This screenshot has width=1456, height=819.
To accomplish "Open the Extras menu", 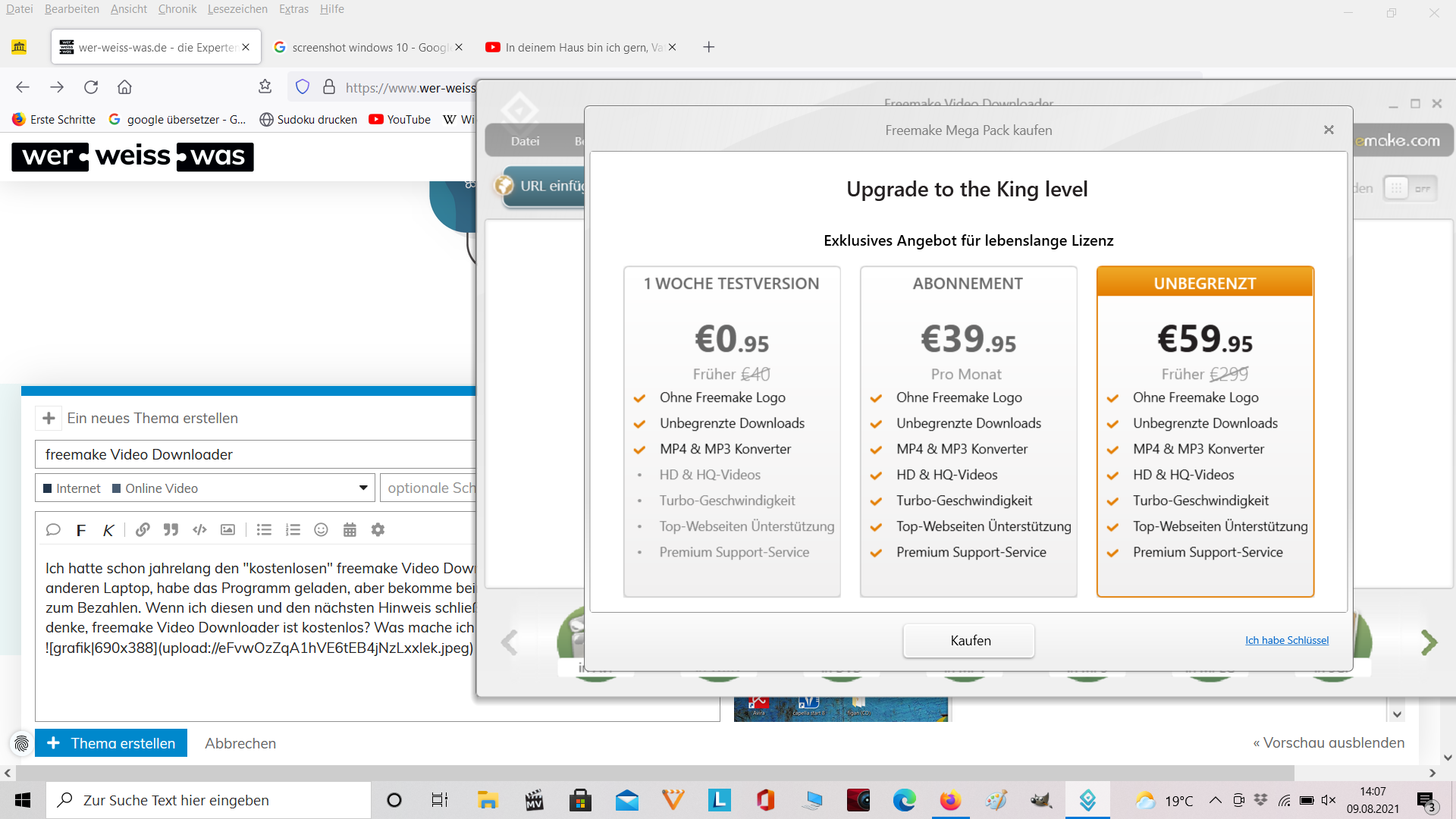I will point(293,9).
